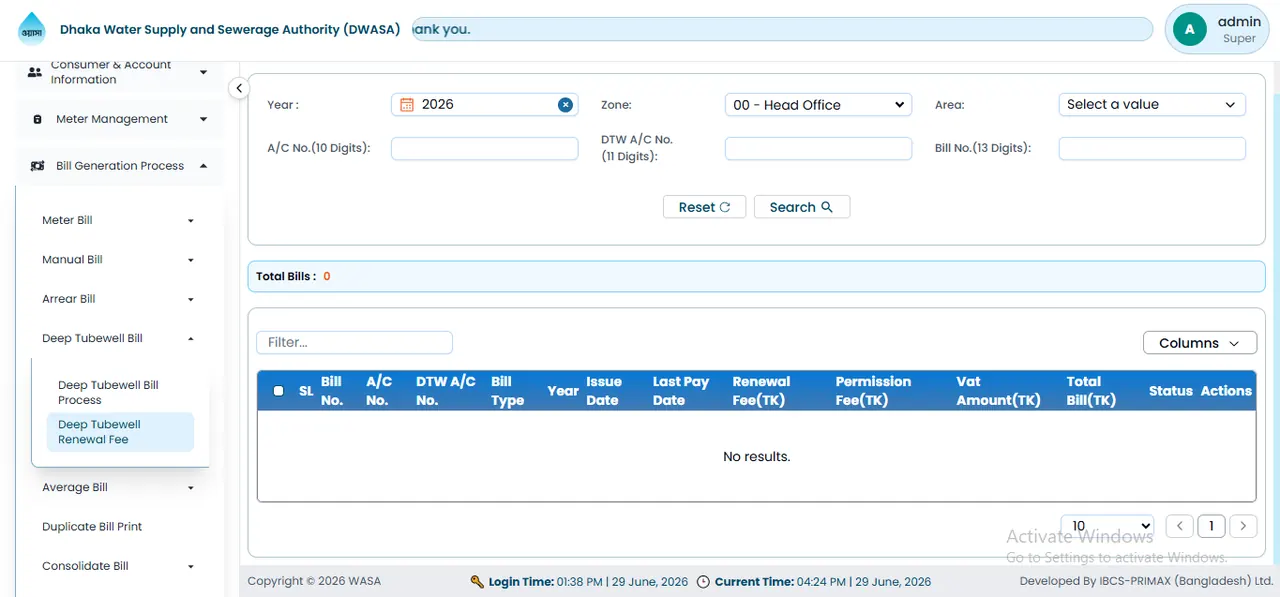Focus the A/C No. (10 Digits) input
1280x597 pixels.
pyautogui.click(x=485, y=149)
